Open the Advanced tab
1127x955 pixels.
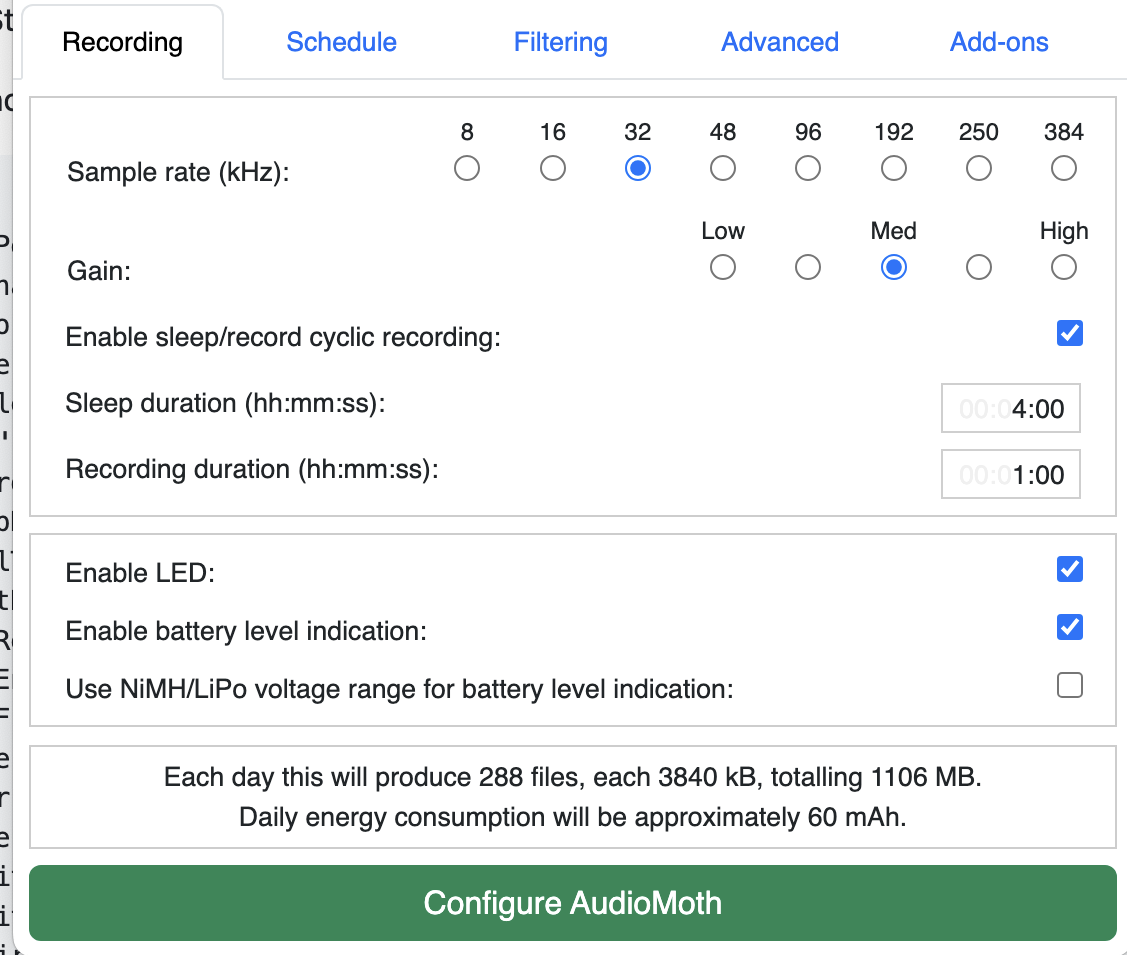[x=780, y=42]
